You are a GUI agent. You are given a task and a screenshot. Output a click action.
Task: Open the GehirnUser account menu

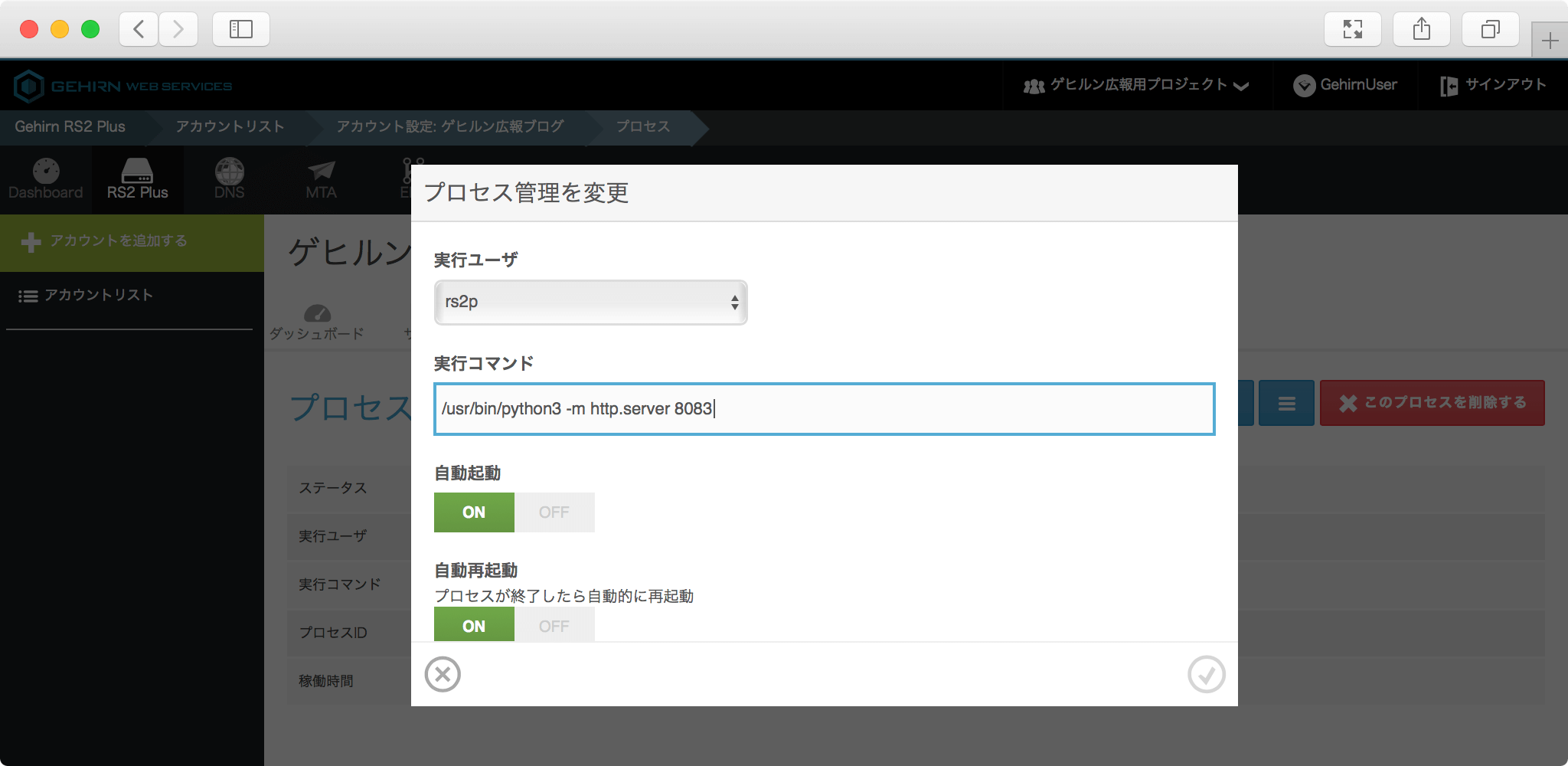pos(1345,85)
